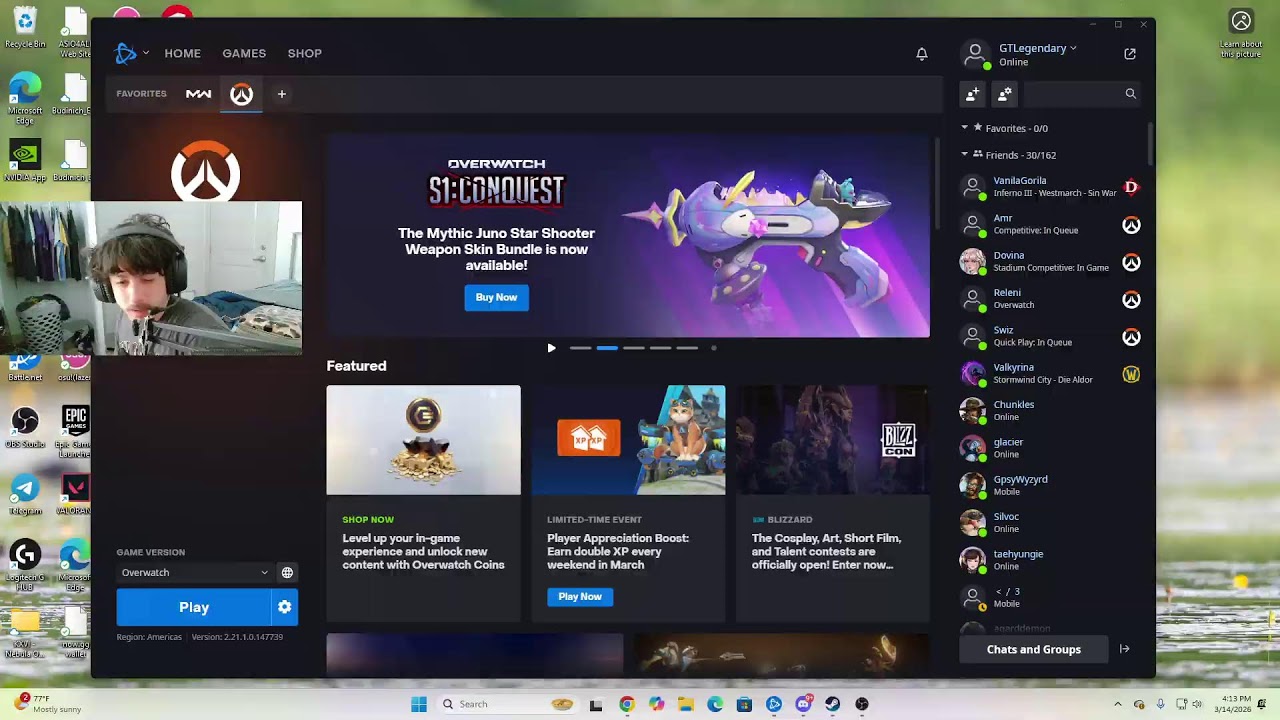Play the banner carousel slideshow
Screen dimensions: 1280x720
click(x=551, y=348)
